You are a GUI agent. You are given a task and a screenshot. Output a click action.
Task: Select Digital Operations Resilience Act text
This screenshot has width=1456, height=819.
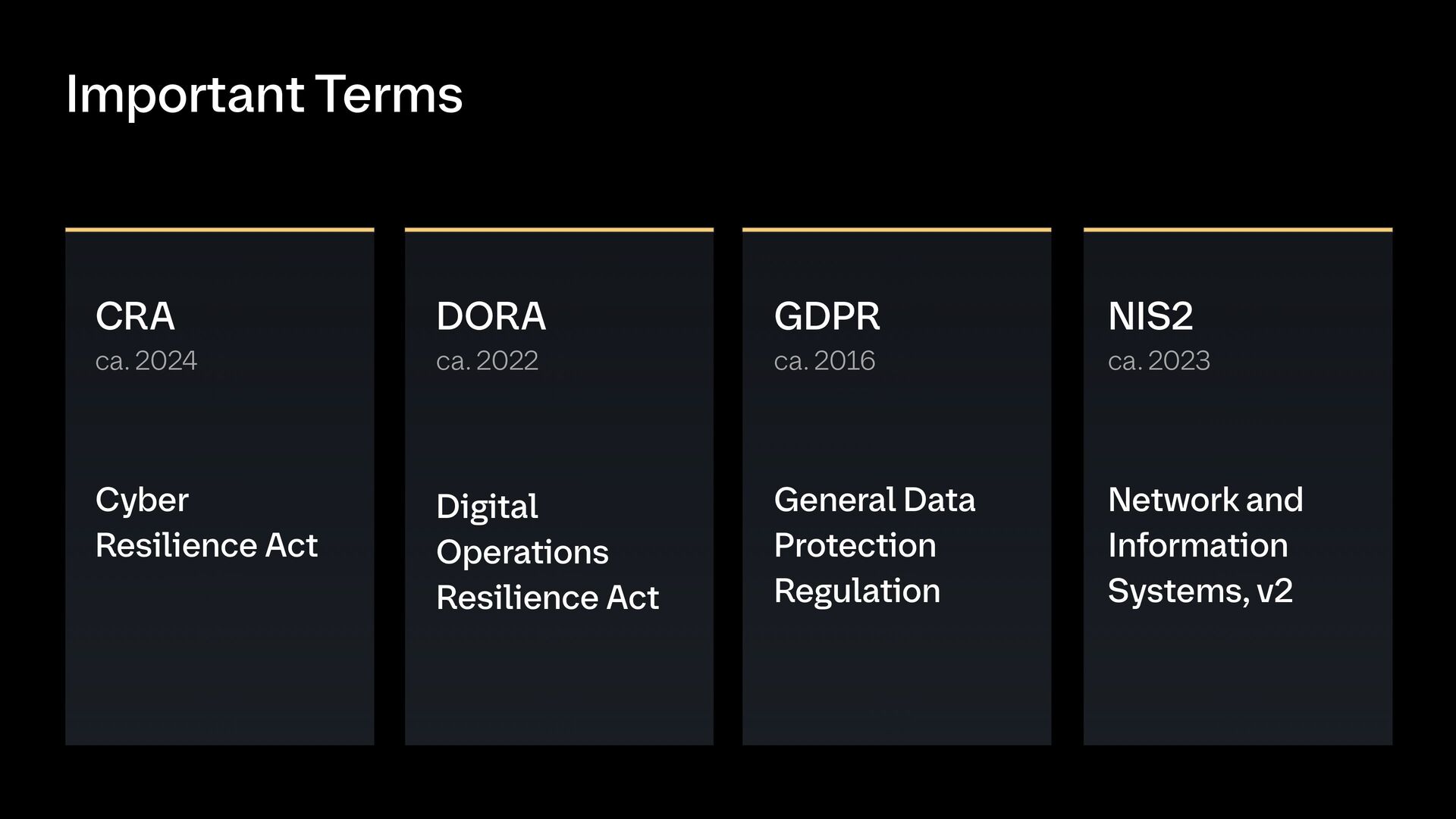coord(548,552)
